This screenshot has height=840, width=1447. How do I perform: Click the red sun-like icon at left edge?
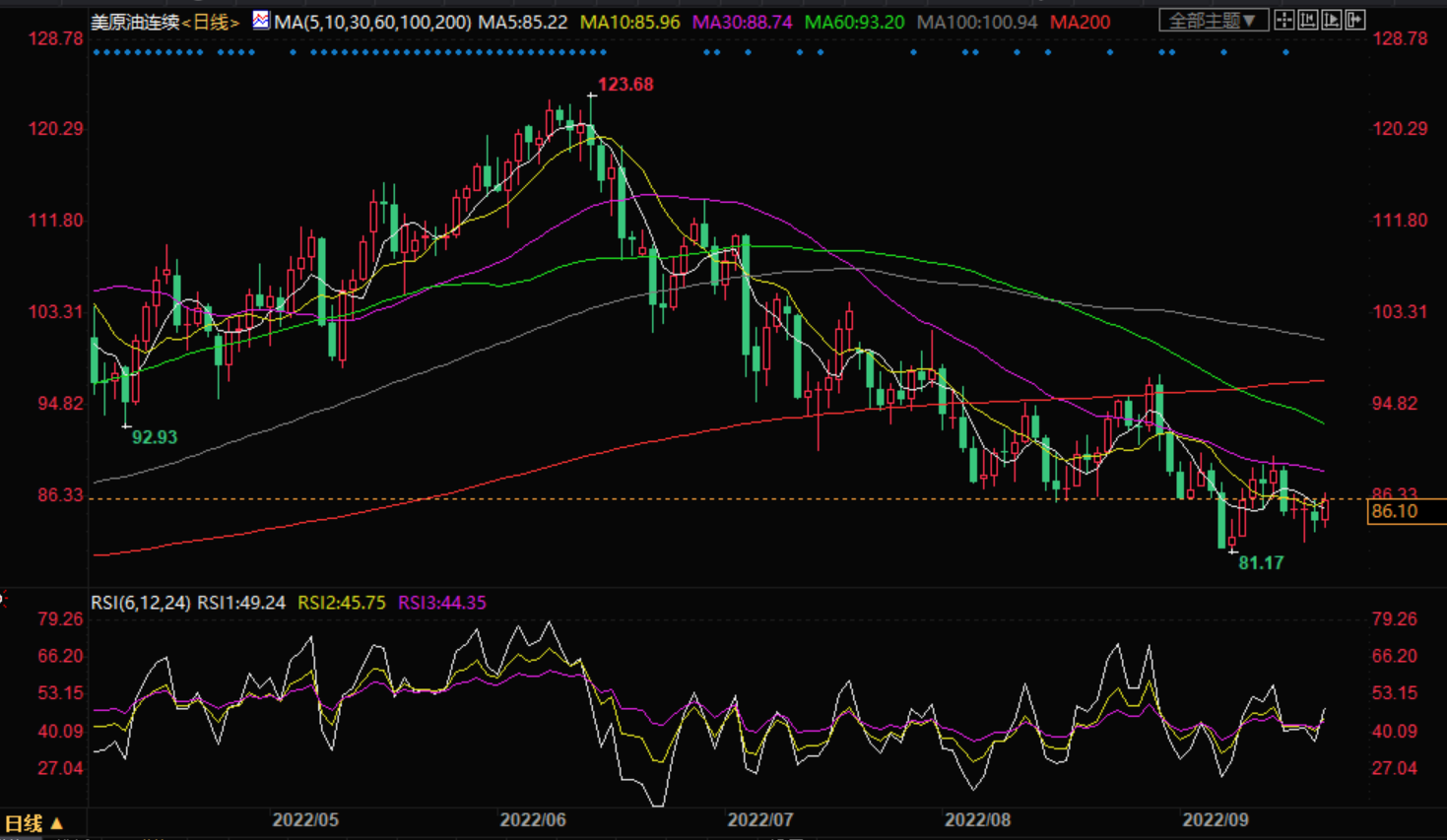pos(3,598)
